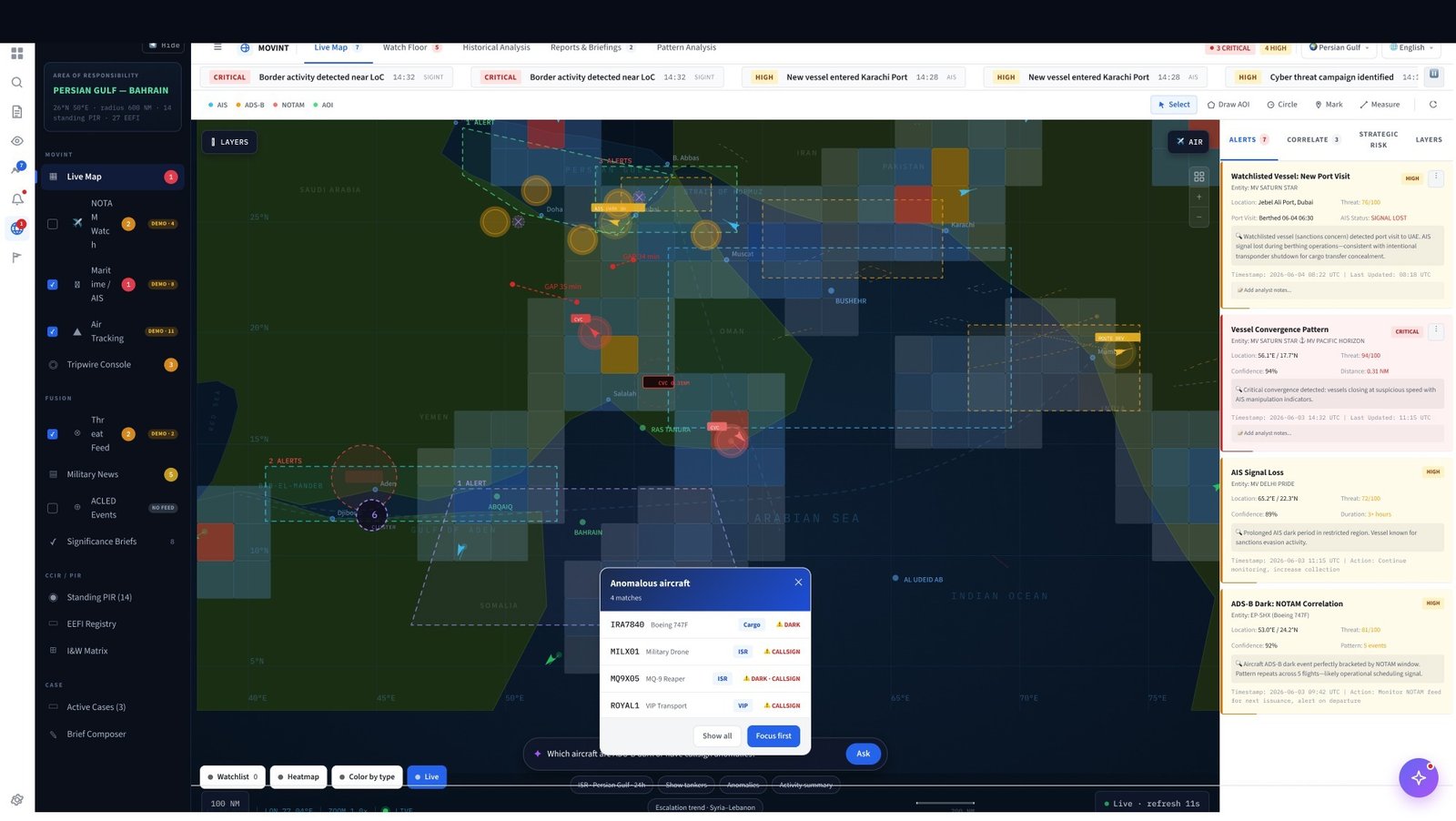Toggle Color by type

tap(368, 776)
